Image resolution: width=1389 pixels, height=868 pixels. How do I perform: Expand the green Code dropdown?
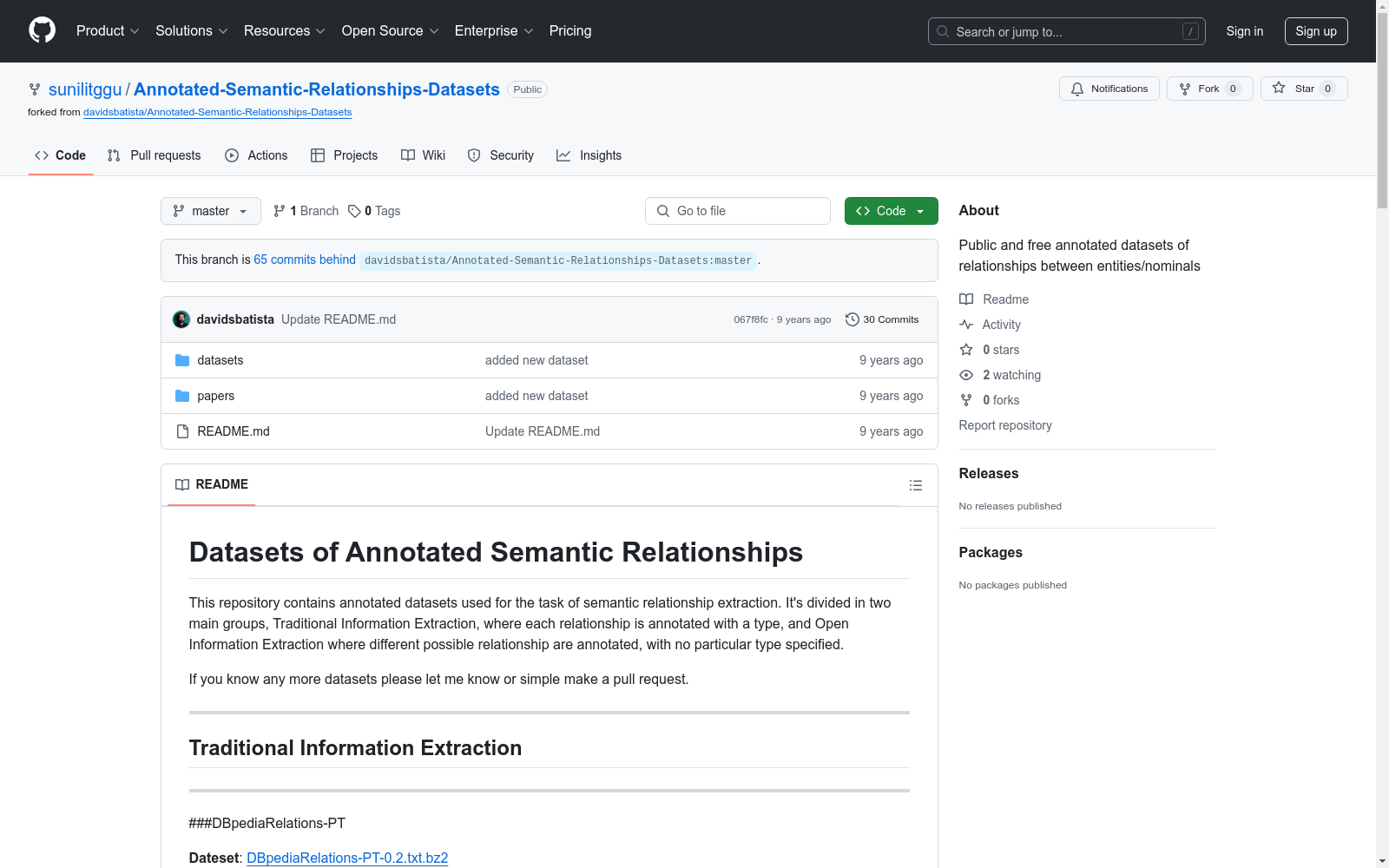pos(891,211)
